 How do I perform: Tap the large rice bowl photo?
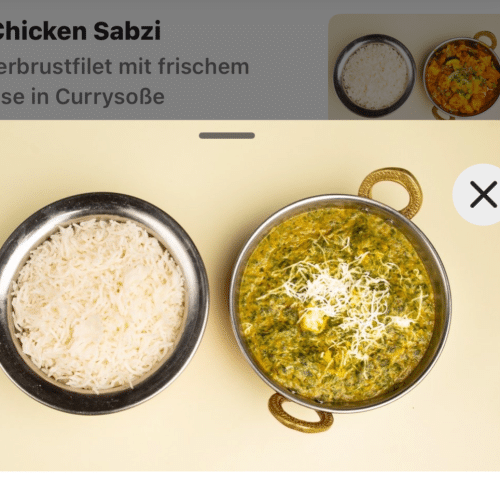click(100, 303)
